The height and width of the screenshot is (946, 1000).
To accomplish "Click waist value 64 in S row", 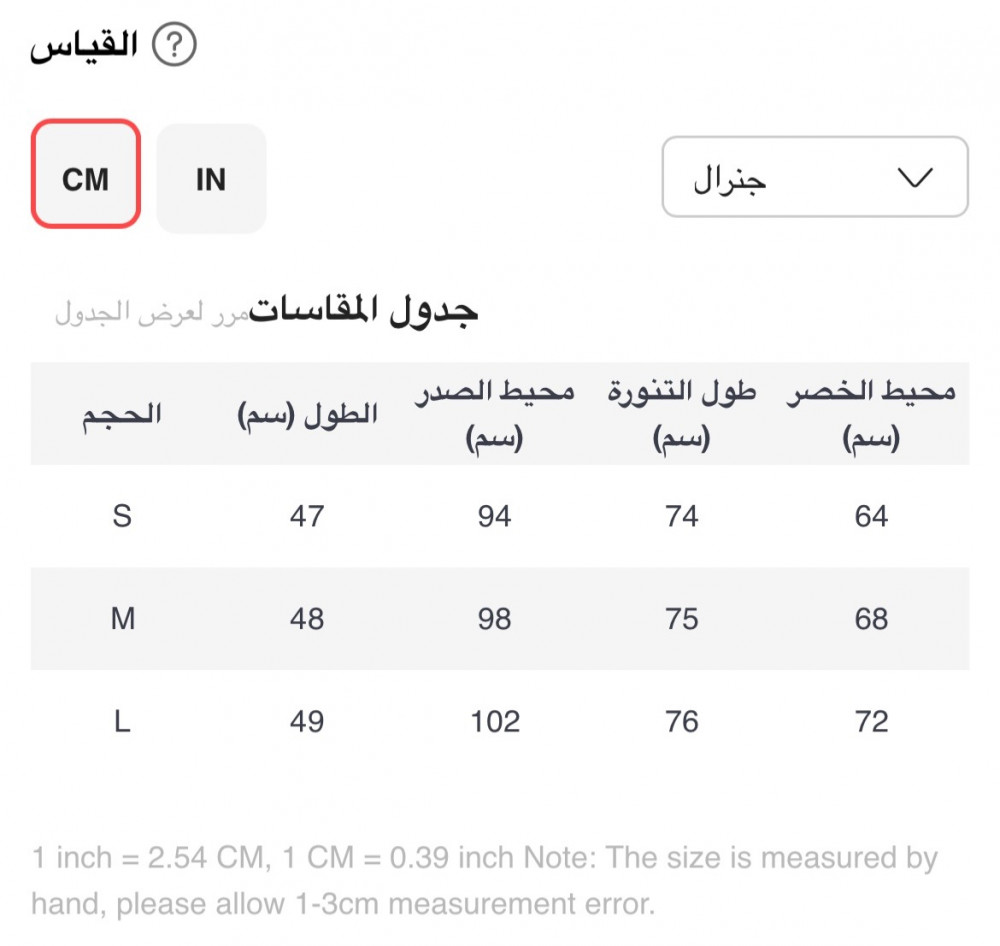I will pyautogui.click(x=871, y=516).
